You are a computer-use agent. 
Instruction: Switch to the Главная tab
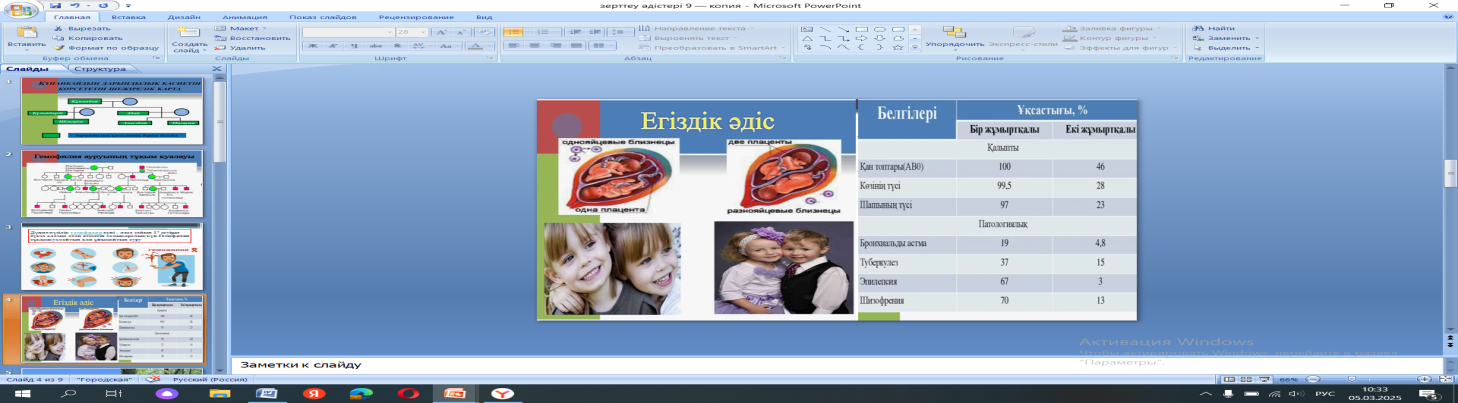pyautogui.click(x=70, y=17)
